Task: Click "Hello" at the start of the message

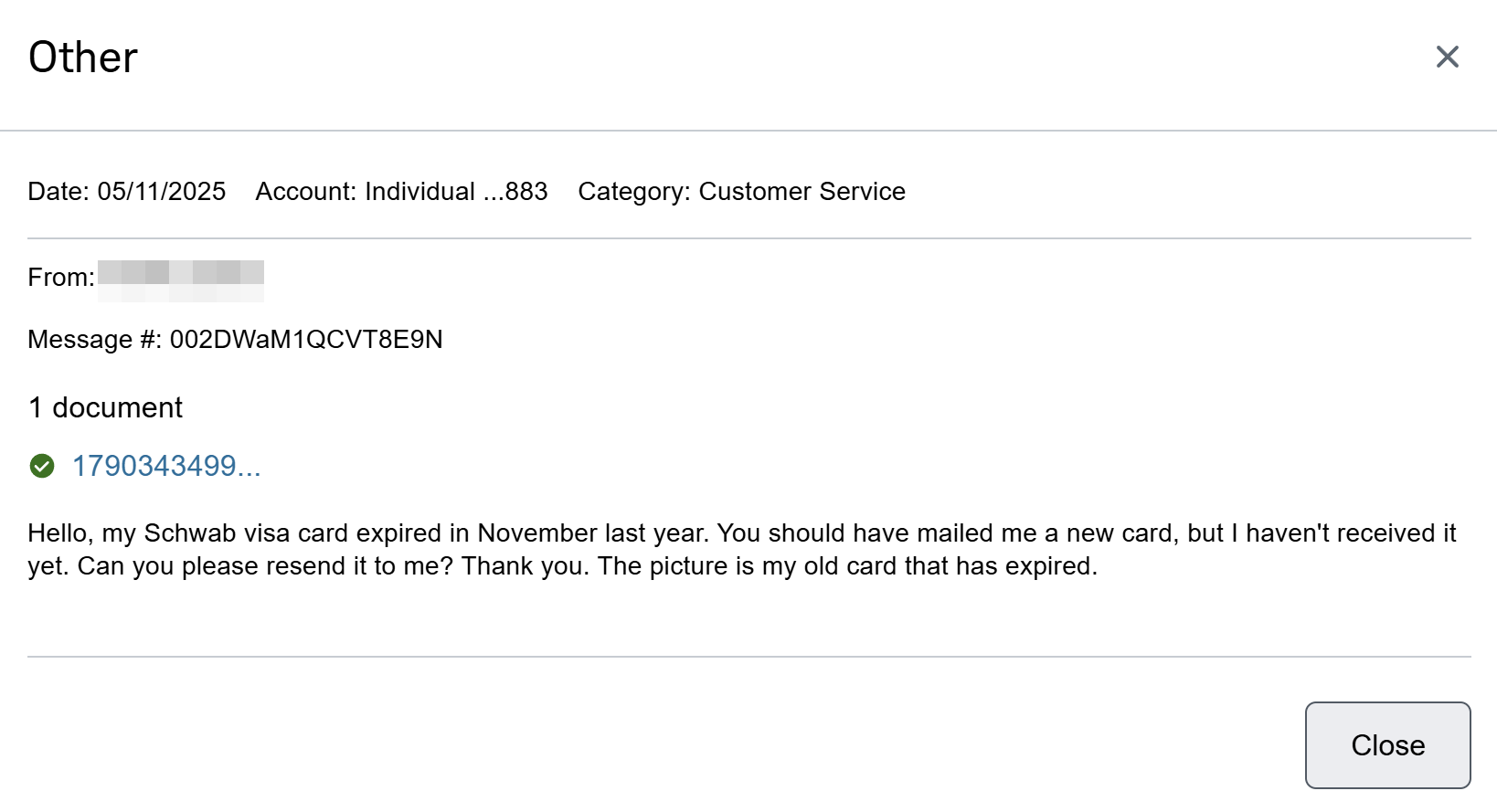Action: (x=58, y=533)
